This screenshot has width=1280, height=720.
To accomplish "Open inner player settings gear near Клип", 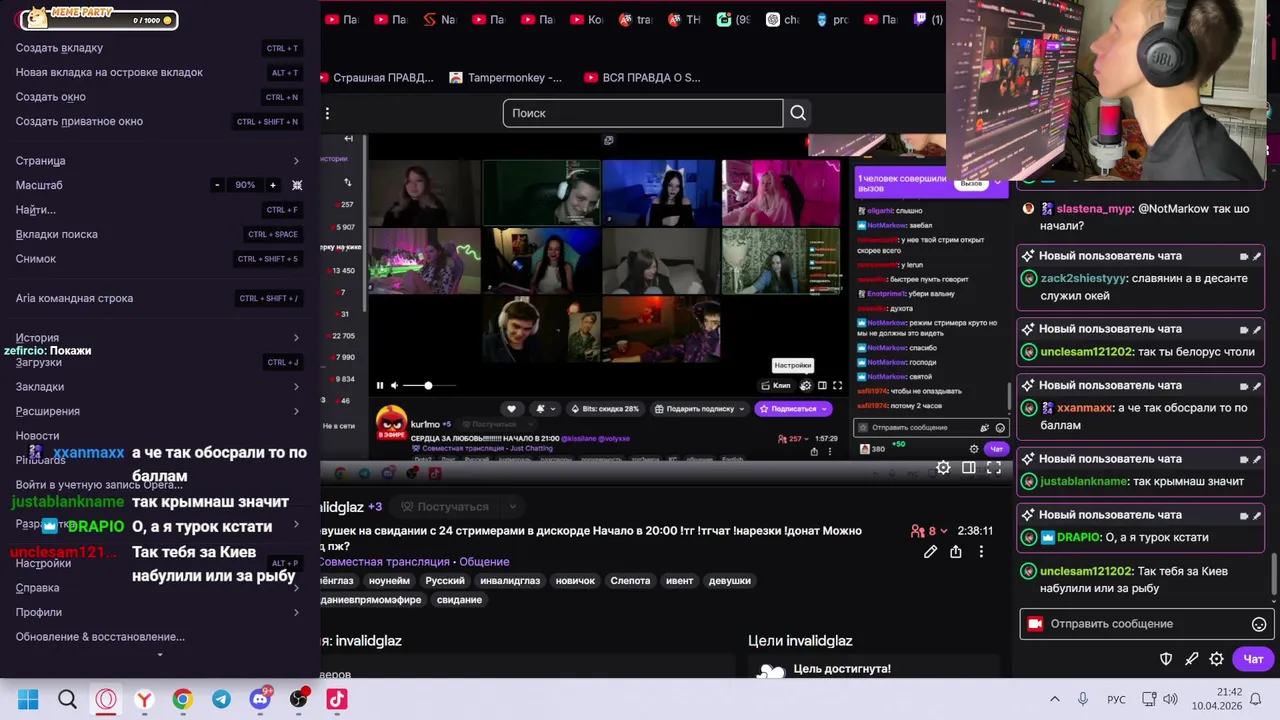I will click(x=805, y=385).
